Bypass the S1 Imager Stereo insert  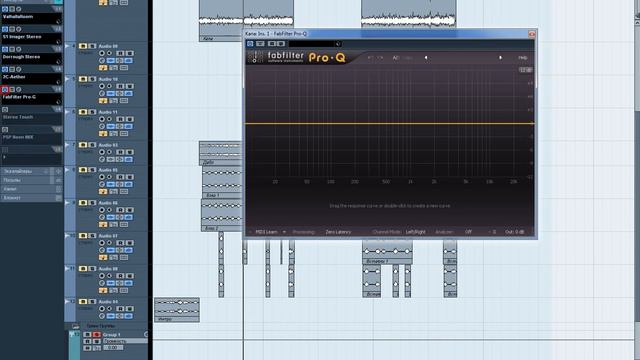(12, 29)
